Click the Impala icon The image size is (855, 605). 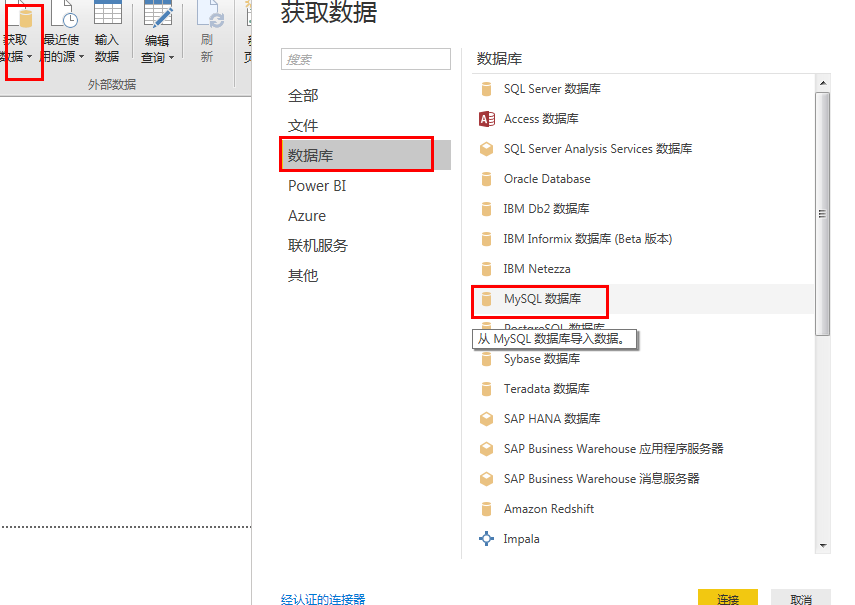pyautogui.click(x=486, y=539)
